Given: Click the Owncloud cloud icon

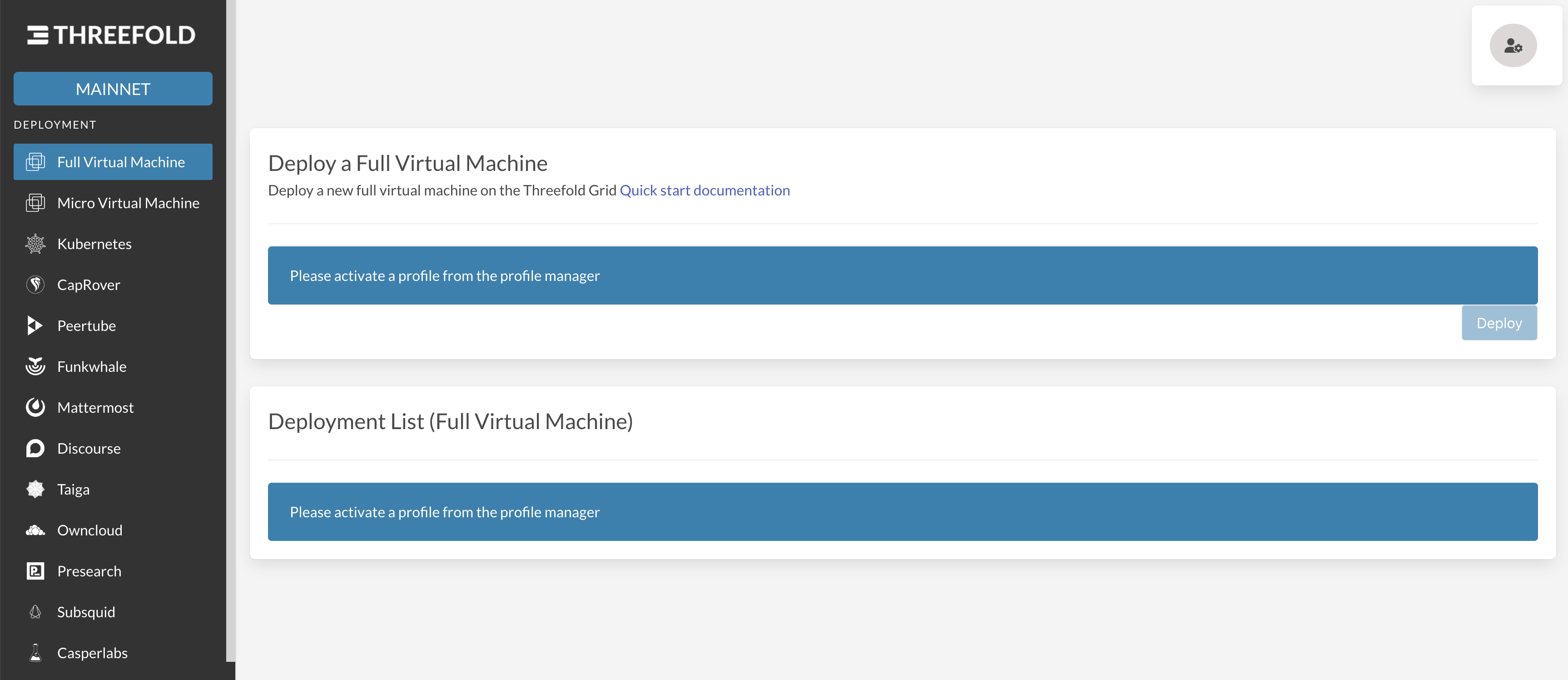Looking at the screenshot, I should [x=35, y=530].
